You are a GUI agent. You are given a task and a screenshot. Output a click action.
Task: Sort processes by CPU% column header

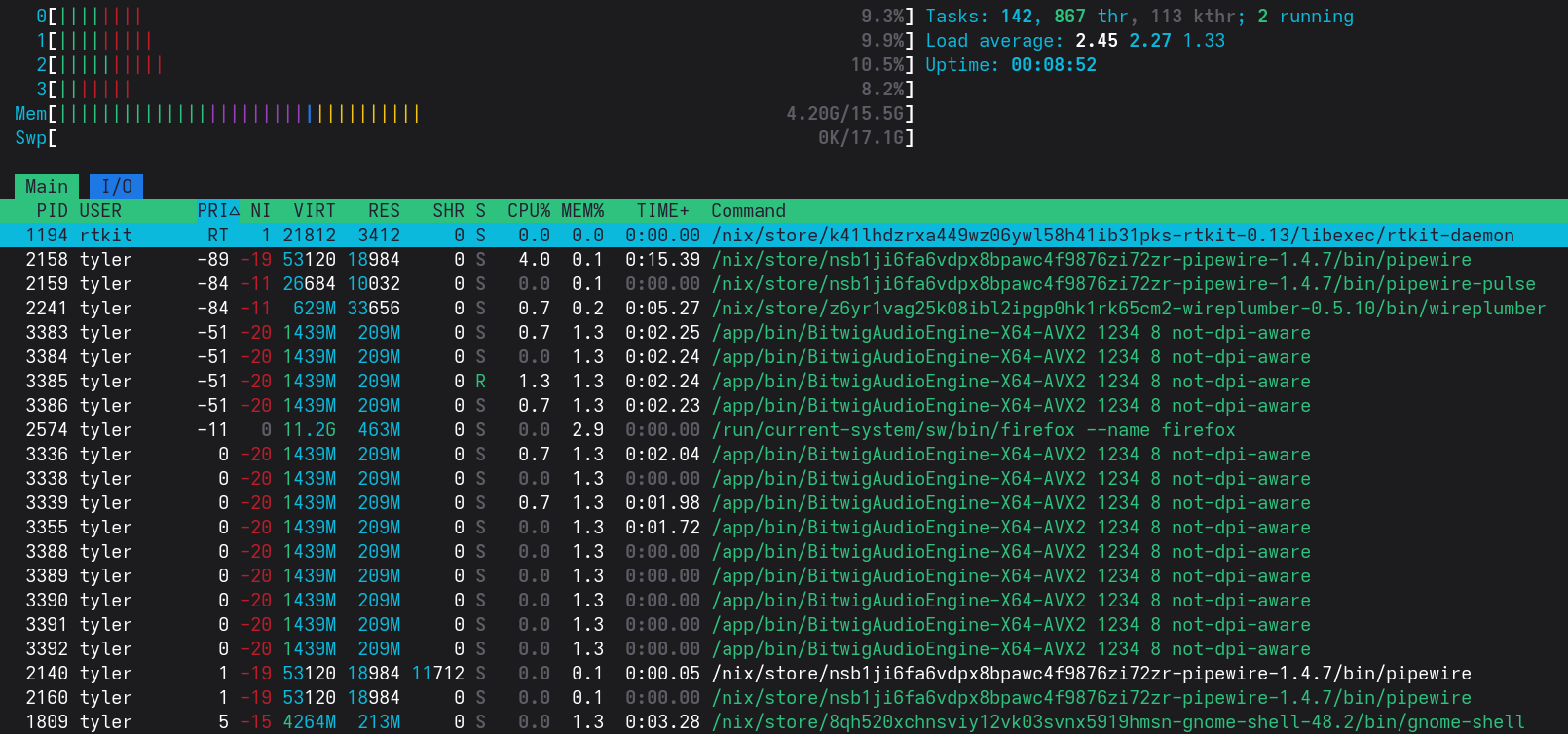tap(528, 211)
